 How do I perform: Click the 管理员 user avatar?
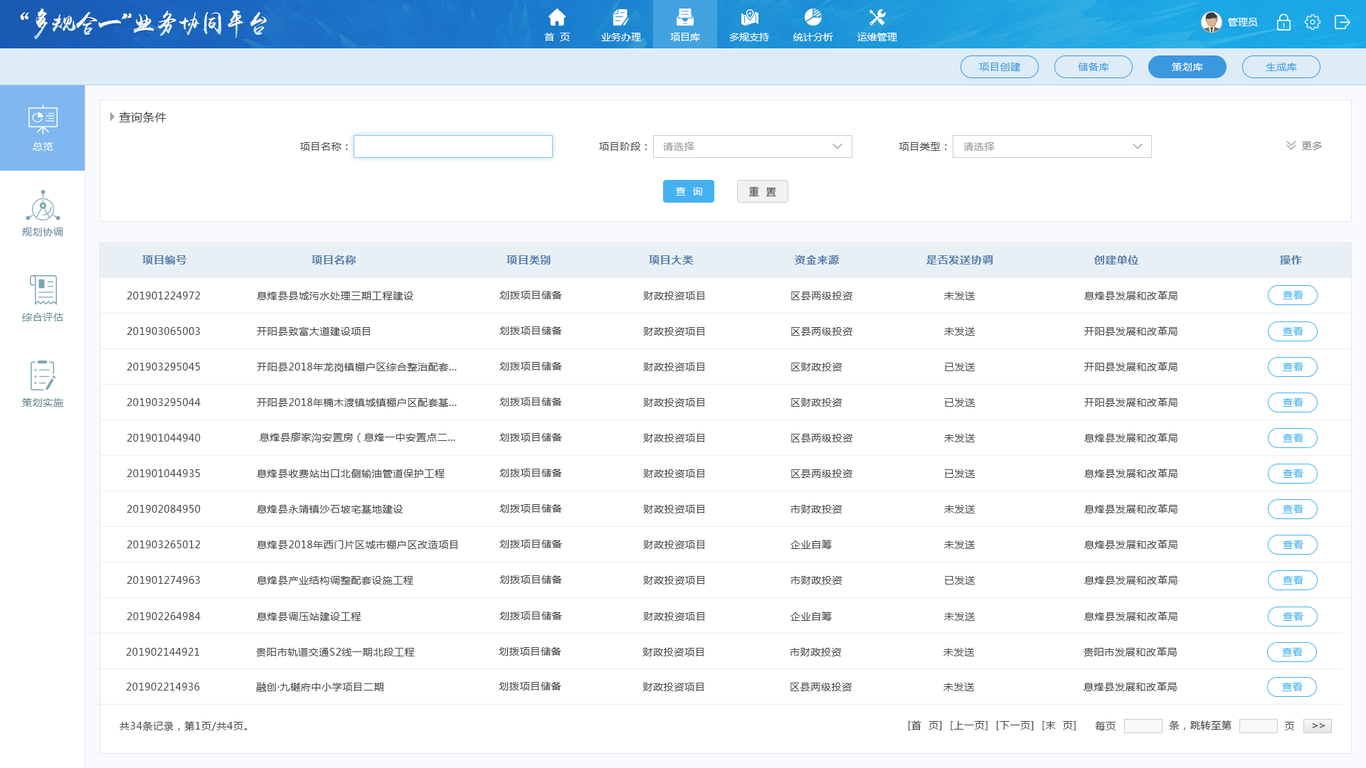click(x=1212, y=22)
